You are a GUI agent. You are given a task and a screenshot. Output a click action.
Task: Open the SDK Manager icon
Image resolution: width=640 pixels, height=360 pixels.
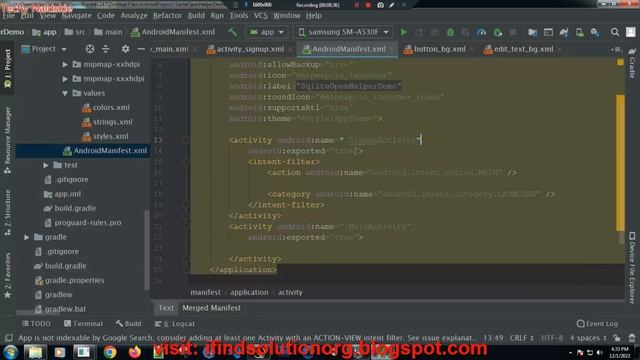595,32
